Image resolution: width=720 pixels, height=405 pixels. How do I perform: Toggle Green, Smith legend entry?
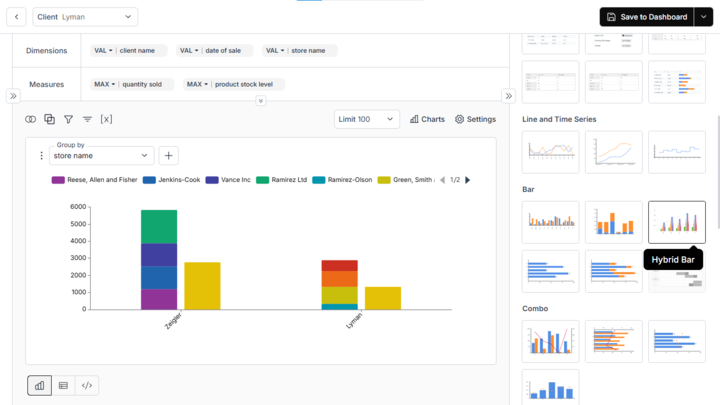(406, 180)
